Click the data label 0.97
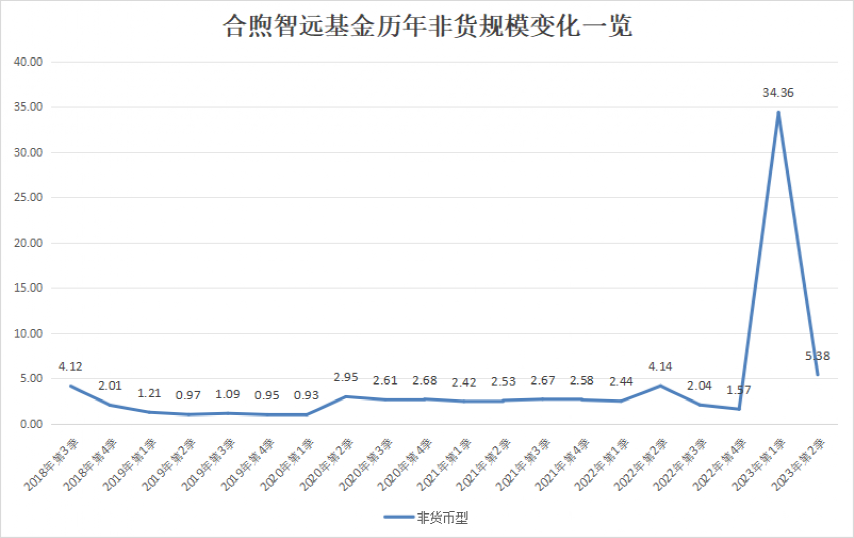This screenshot has width=854, height=538. [188, 395]
